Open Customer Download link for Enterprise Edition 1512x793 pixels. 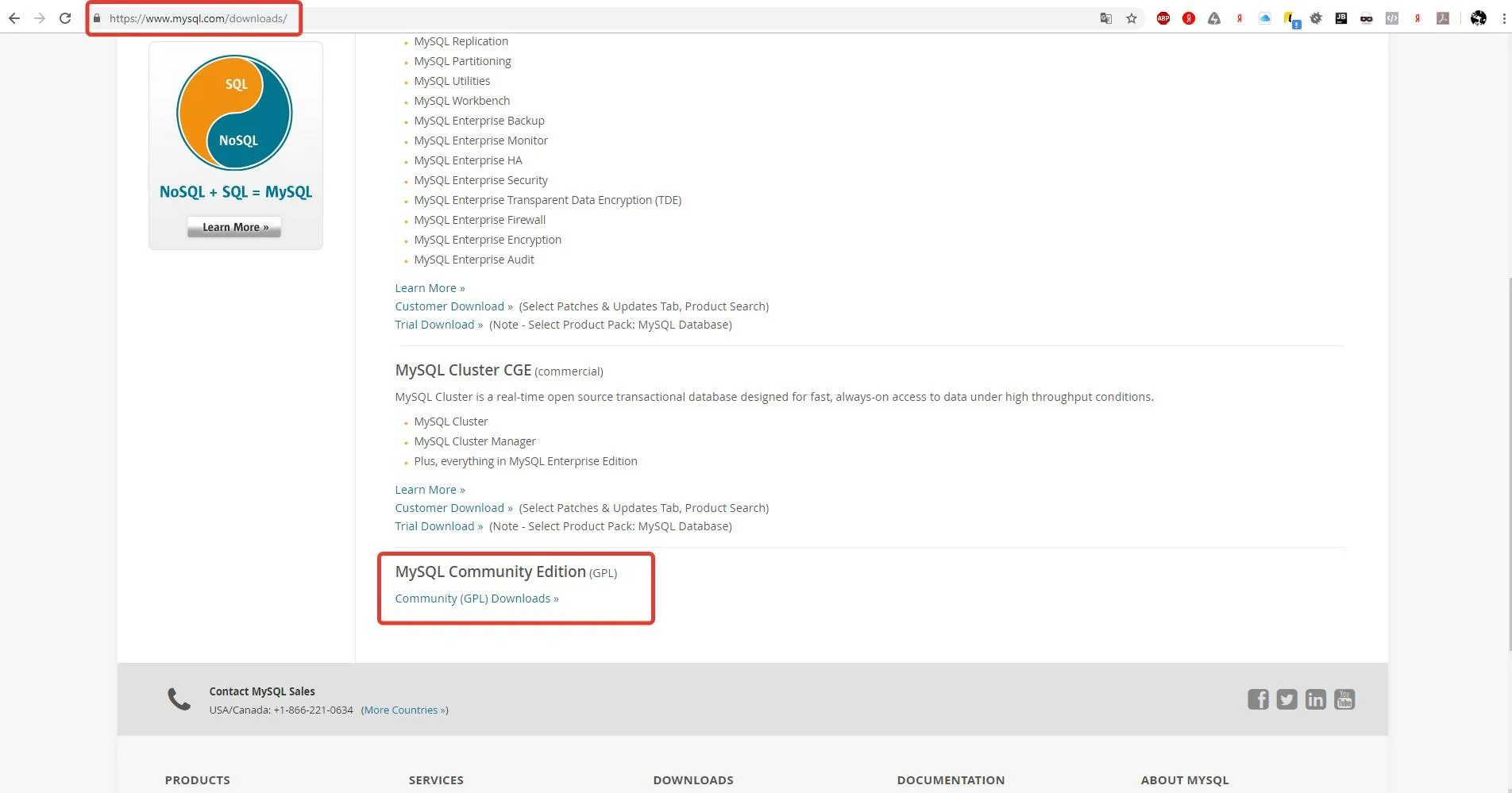click(x=453, y=306)
